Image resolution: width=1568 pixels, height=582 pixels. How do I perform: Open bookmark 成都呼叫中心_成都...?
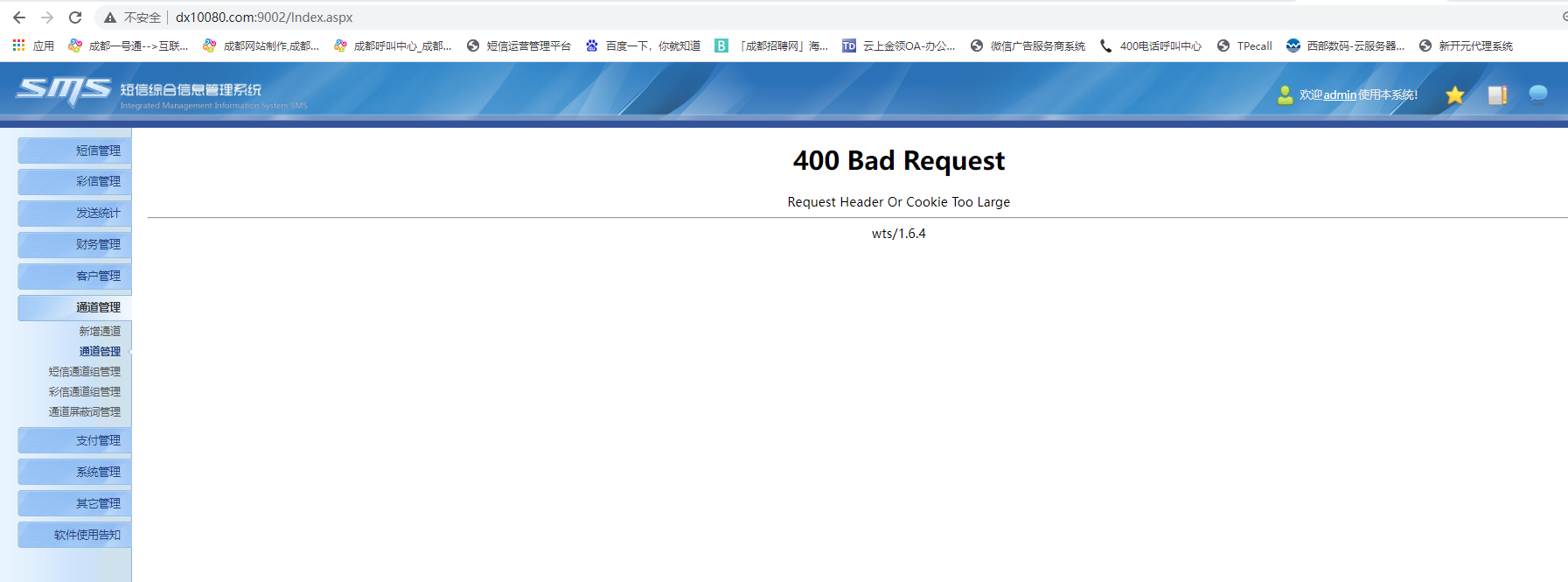(x=393, y=46)
